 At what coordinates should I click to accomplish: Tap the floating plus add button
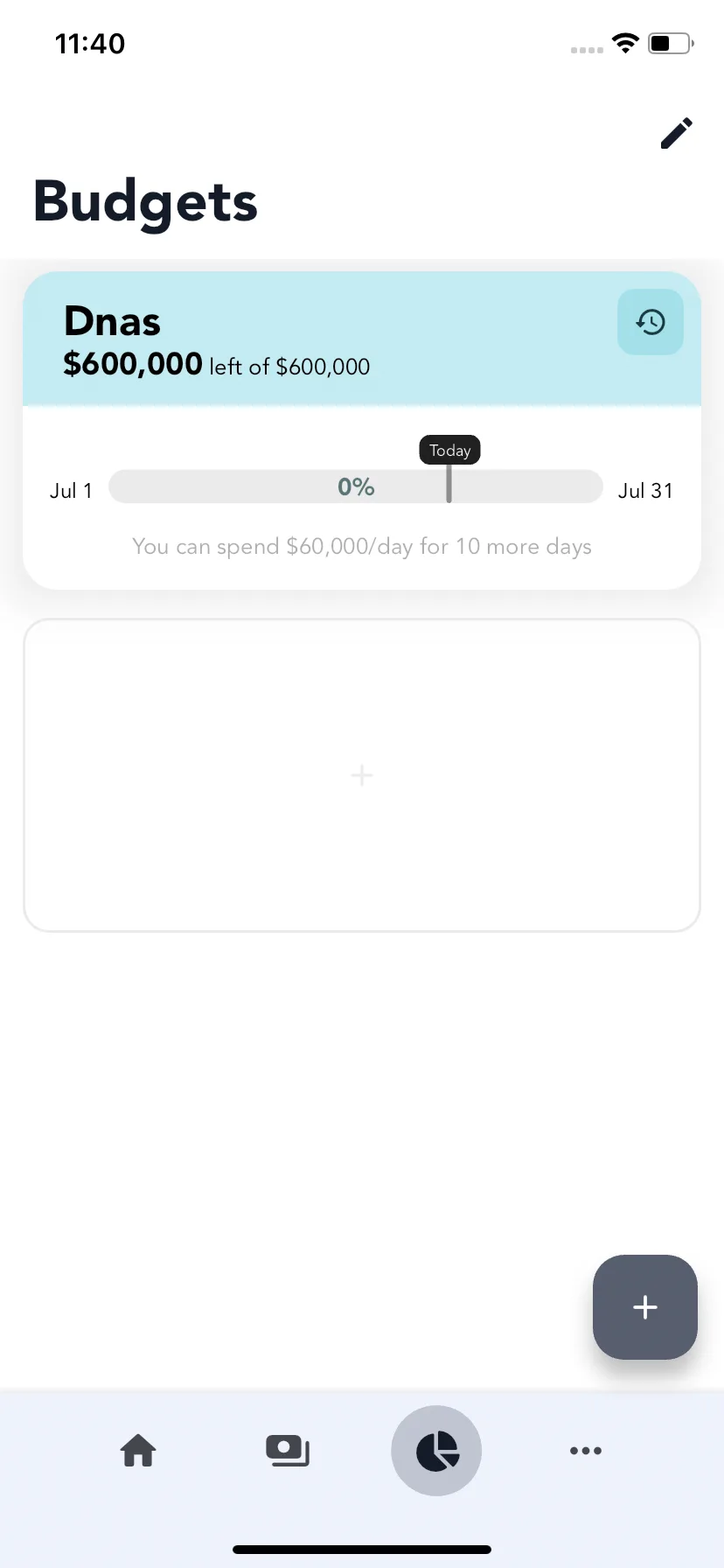tap(645, 1307)
